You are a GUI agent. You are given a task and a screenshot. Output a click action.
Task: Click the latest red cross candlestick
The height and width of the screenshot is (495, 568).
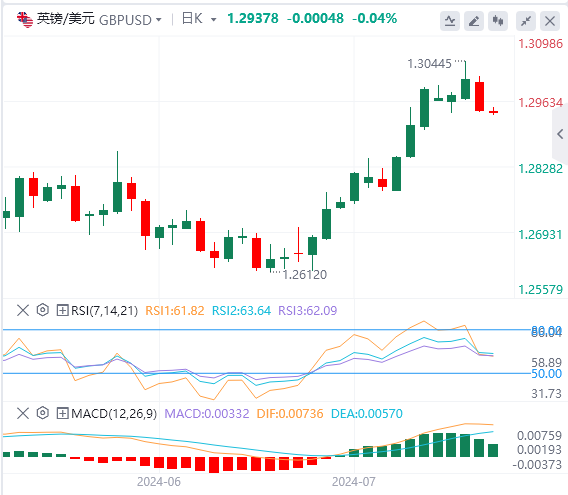click(493, 111)
